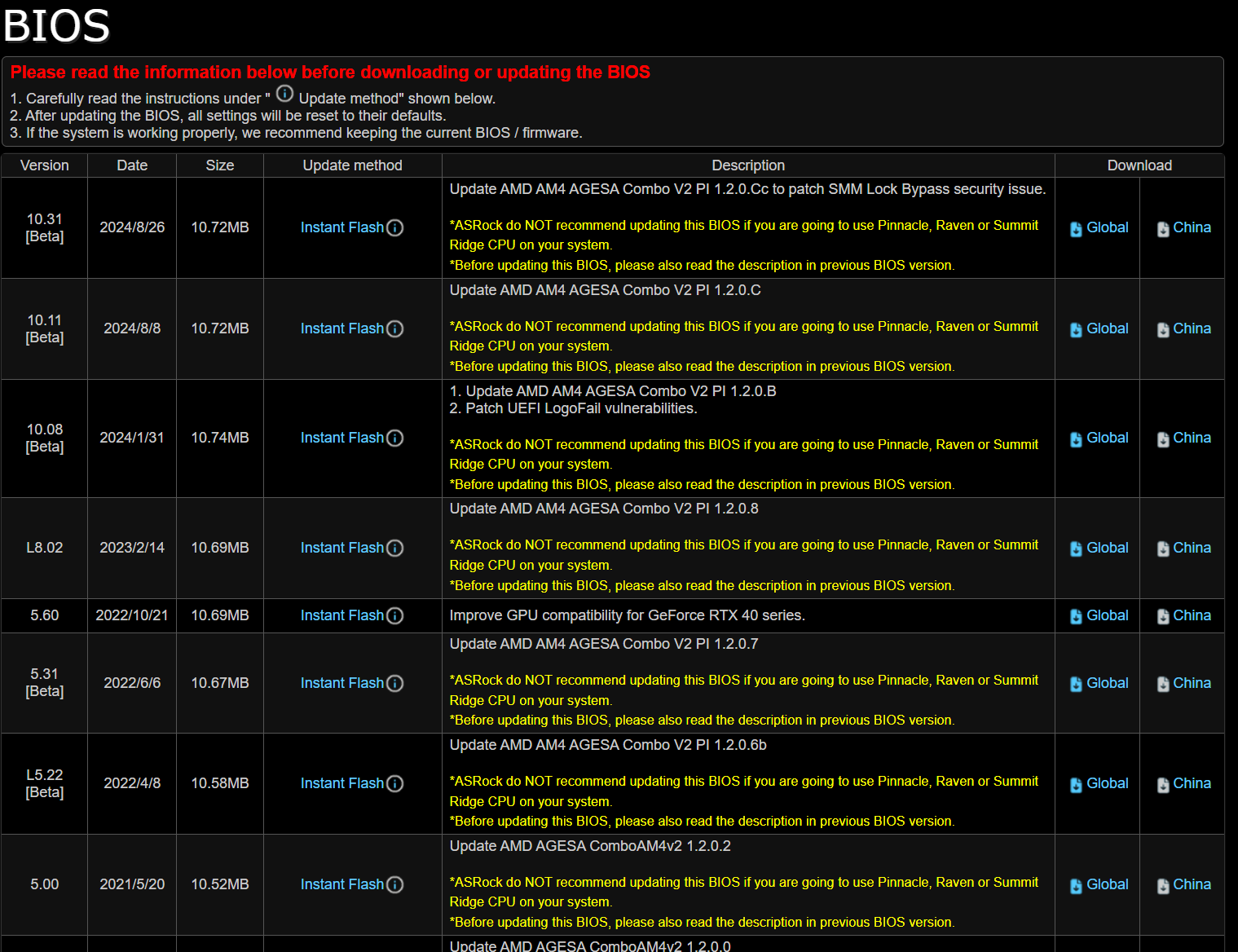Click the Patch UEFI LogoFail vulnerabilities line
The width and height of the screenshot is (1238, 952).
pos(573,408)
